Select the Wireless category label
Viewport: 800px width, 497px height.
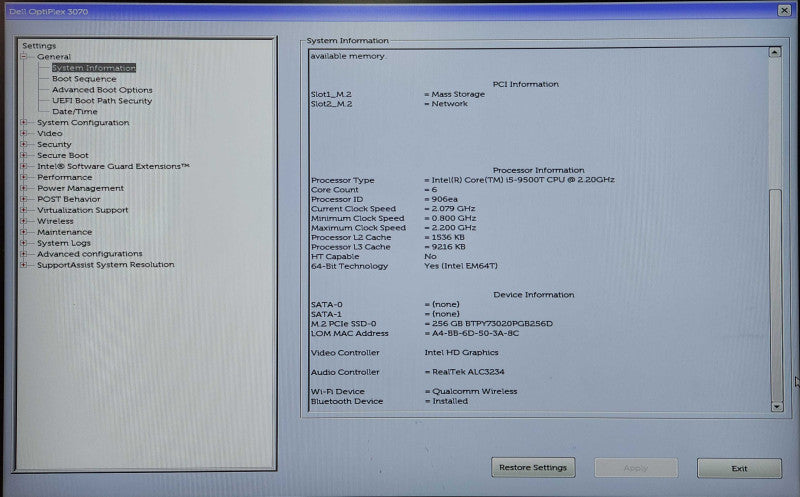tap(55, 221)
